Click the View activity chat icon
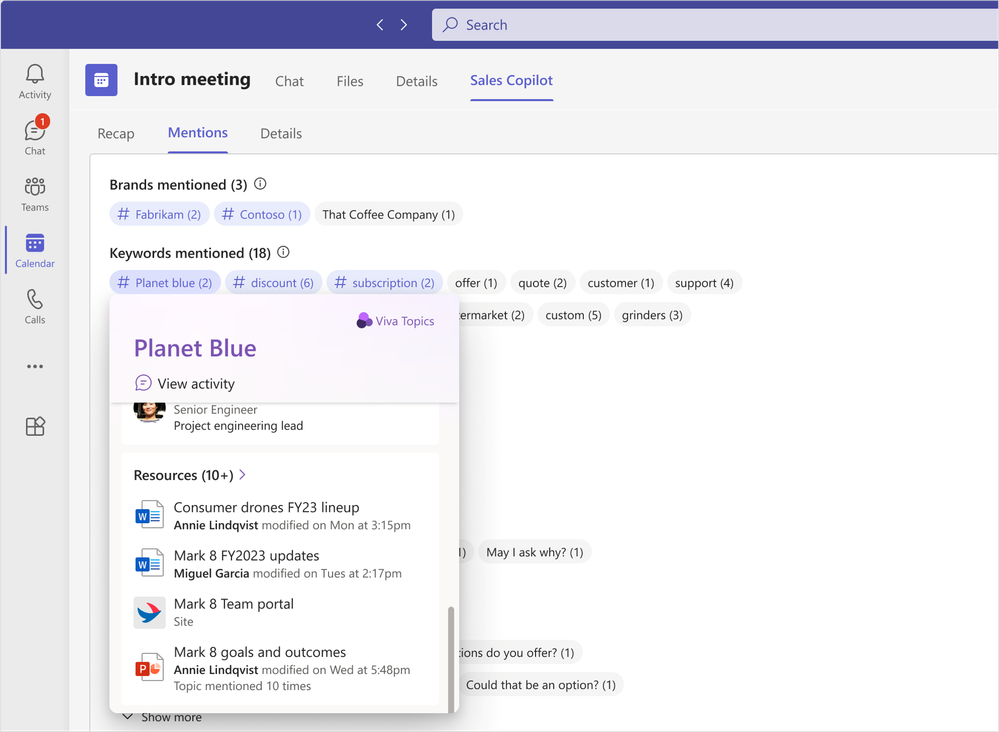Viewport: 999px width, 732px height. coord(143,383)
